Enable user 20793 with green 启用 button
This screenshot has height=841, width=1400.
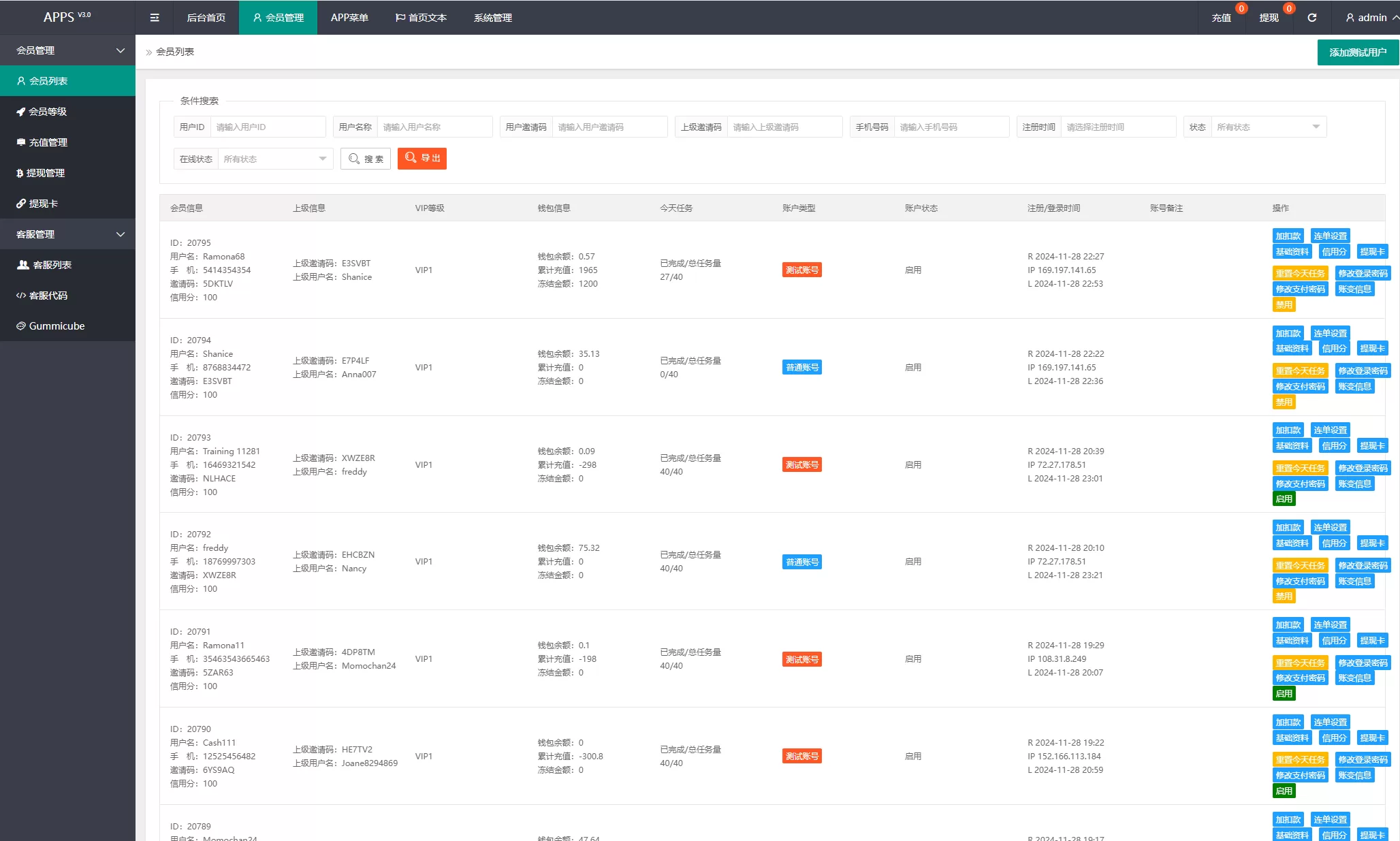(1284, 499)
